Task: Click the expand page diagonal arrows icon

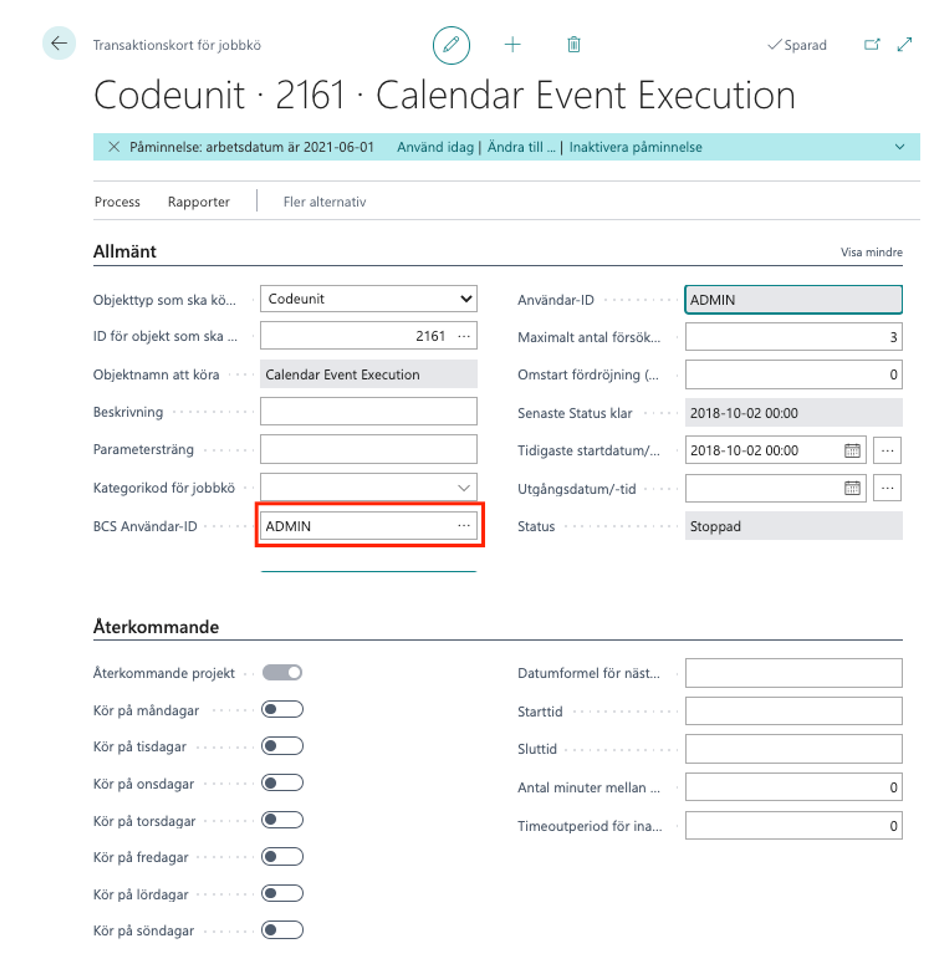Action: (x=905, y=45)
